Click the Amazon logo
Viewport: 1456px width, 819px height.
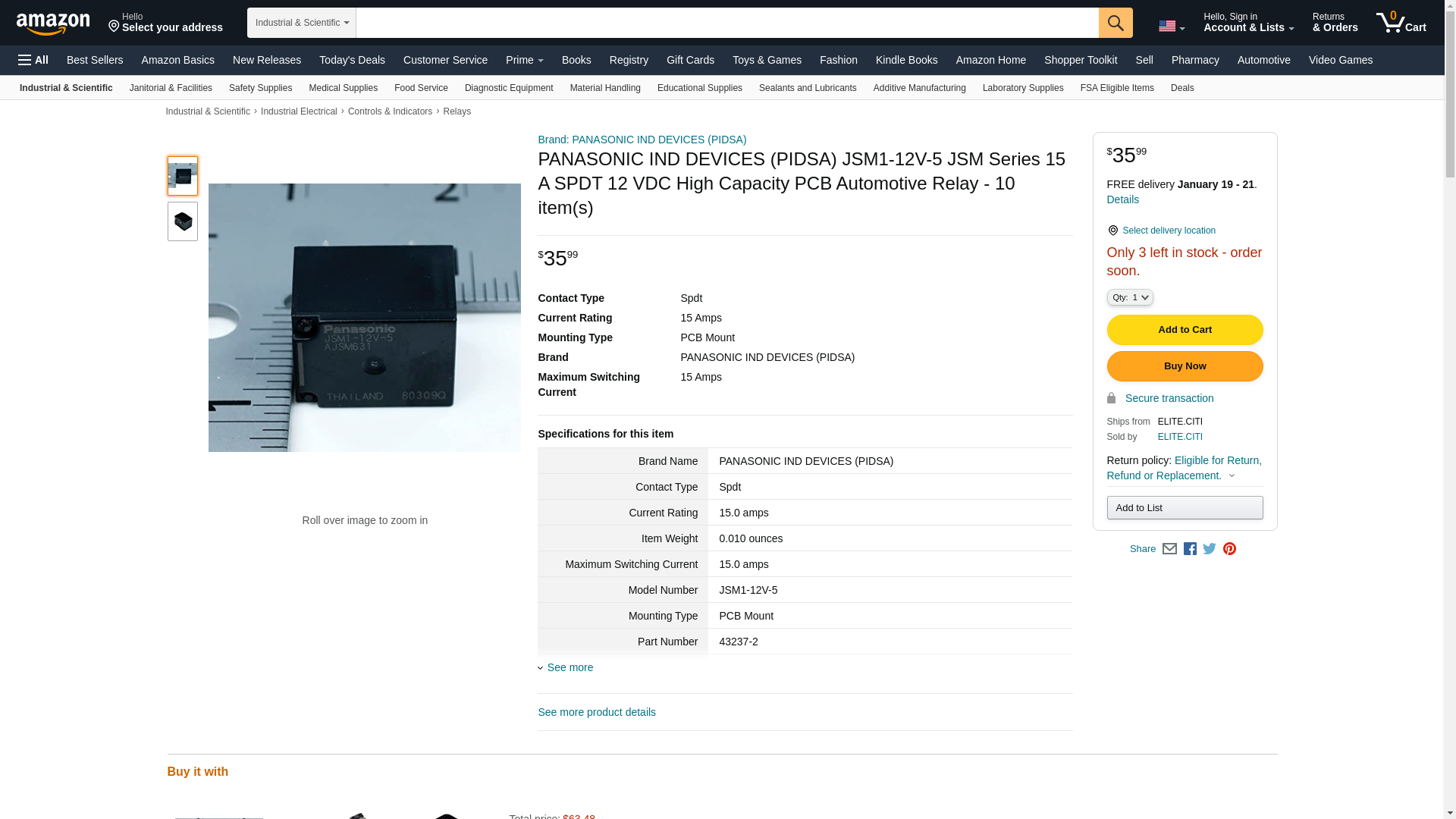53,24
